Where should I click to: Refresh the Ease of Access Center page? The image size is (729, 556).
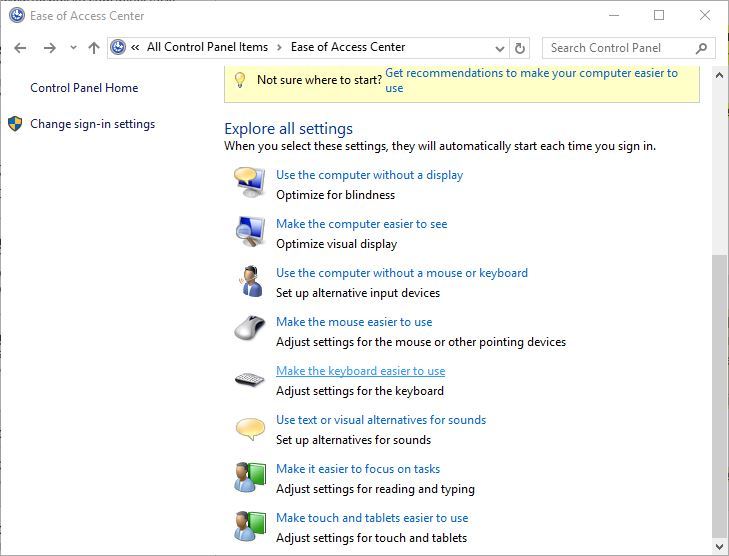[520, 48]
